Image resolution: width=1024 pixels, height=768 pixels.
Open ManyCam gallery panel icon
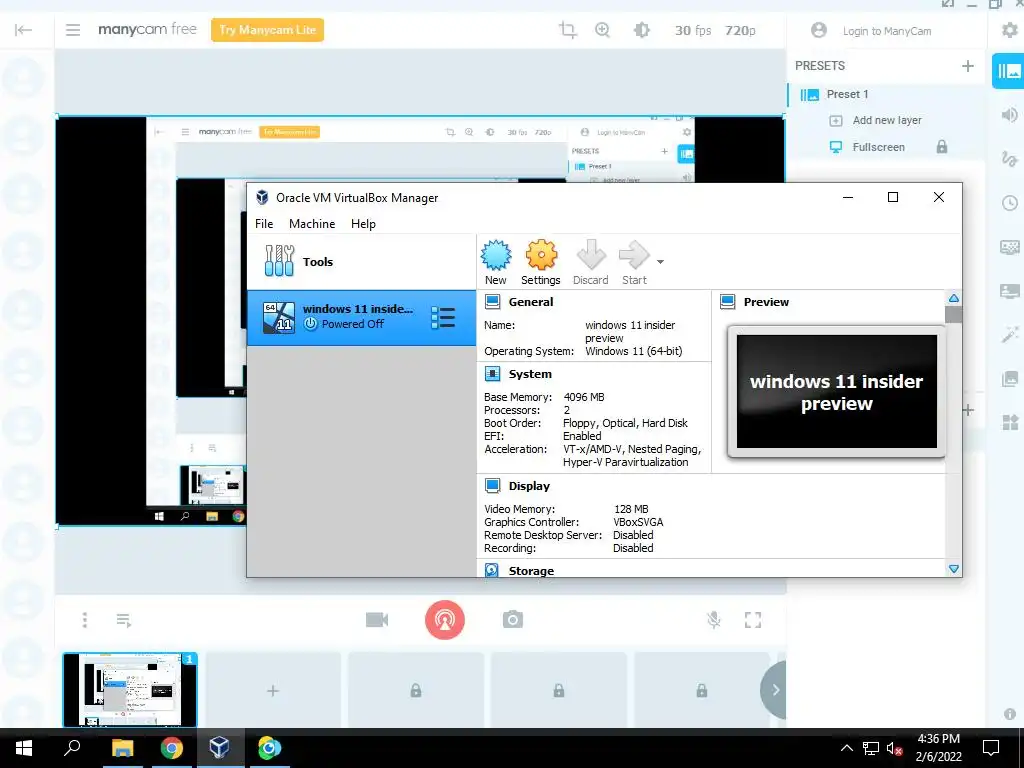click(x=1010, y=378)
